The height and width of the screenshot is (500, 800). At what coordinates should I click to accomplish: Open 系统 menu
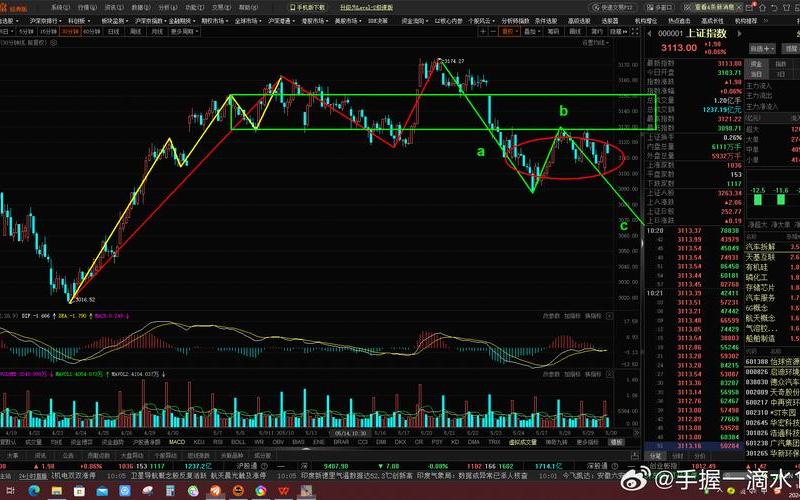coord(60,8)
